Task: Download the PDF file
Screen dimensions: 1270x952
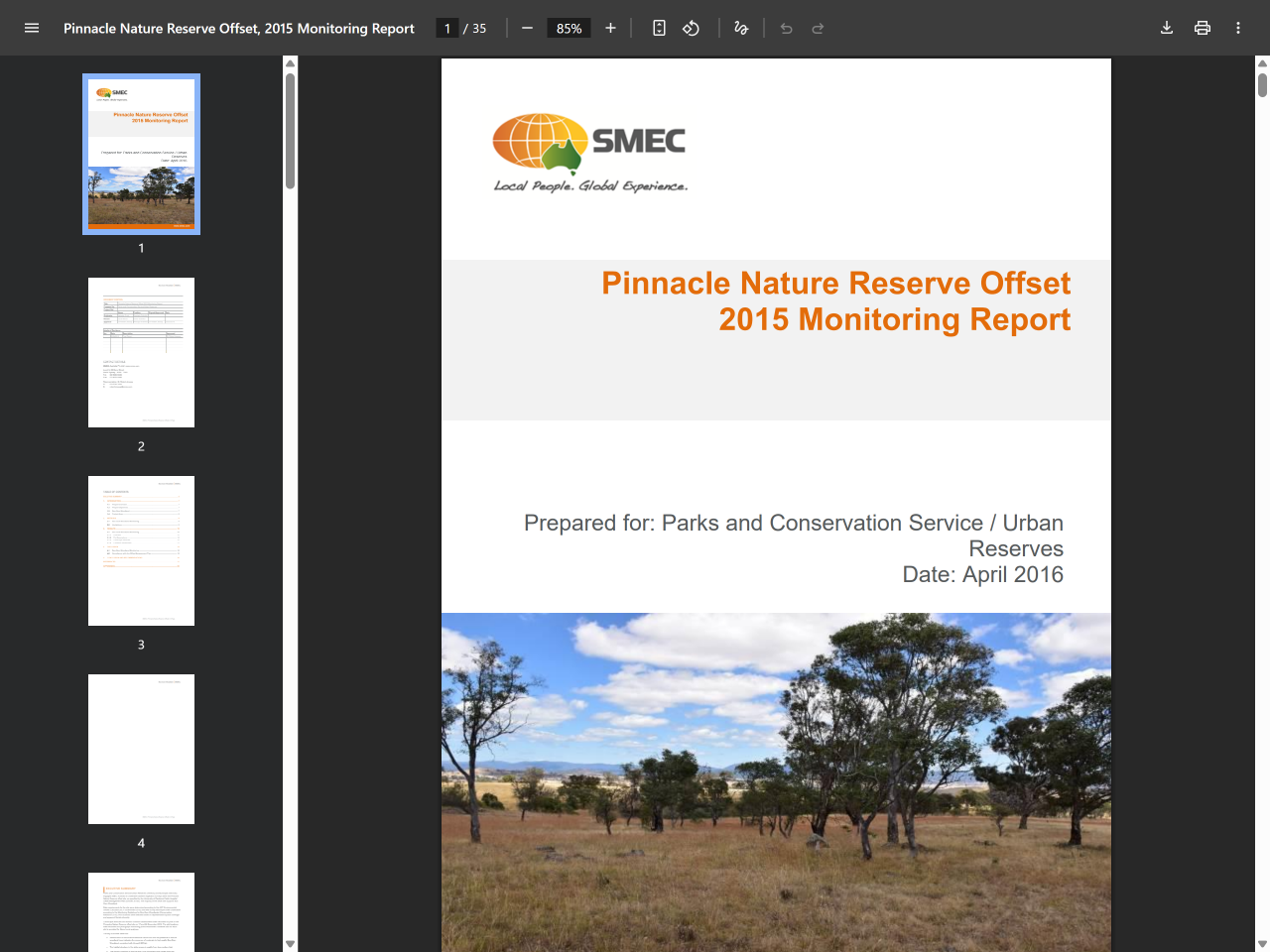Action: click(x=1167, y=28)
